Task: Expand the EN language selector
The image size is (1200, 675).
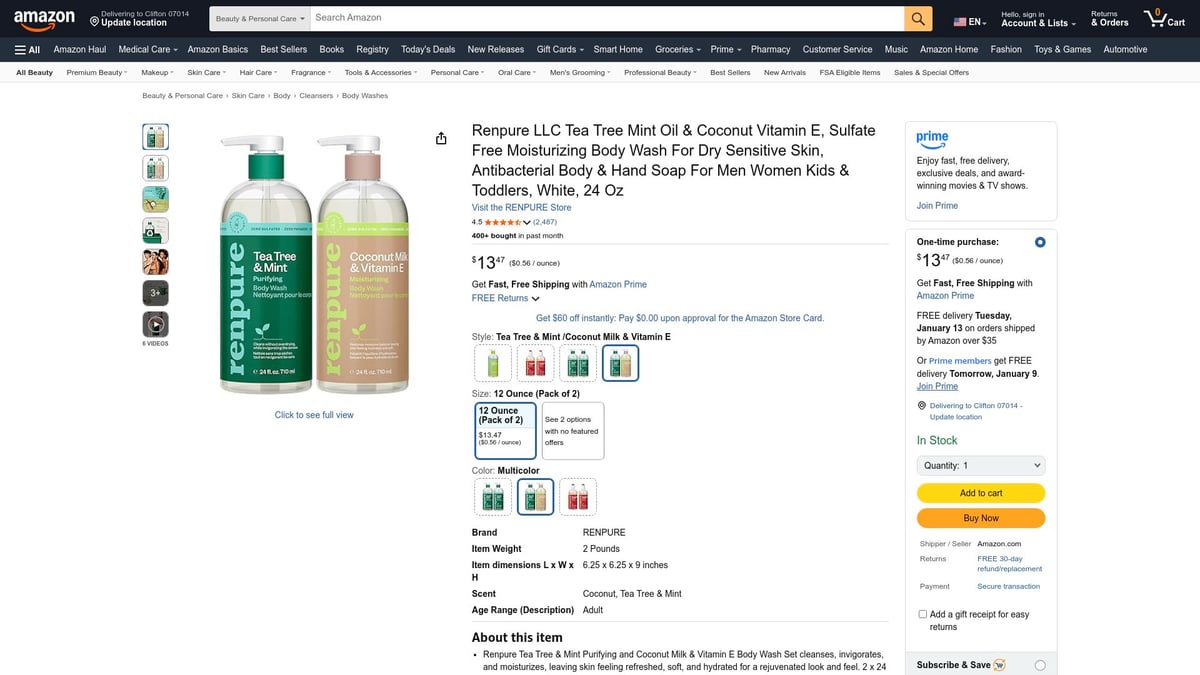Action: tap(968, 18)
